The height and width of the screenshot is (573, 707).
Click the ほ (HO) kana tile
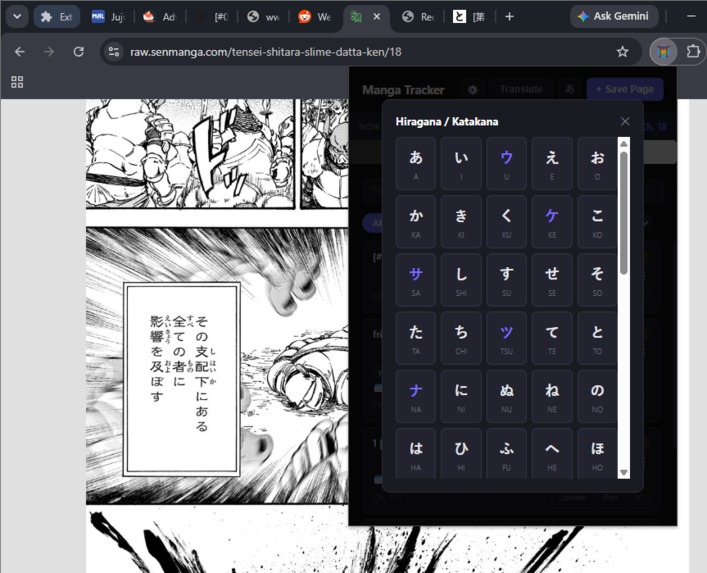click(x=597, y=454)
